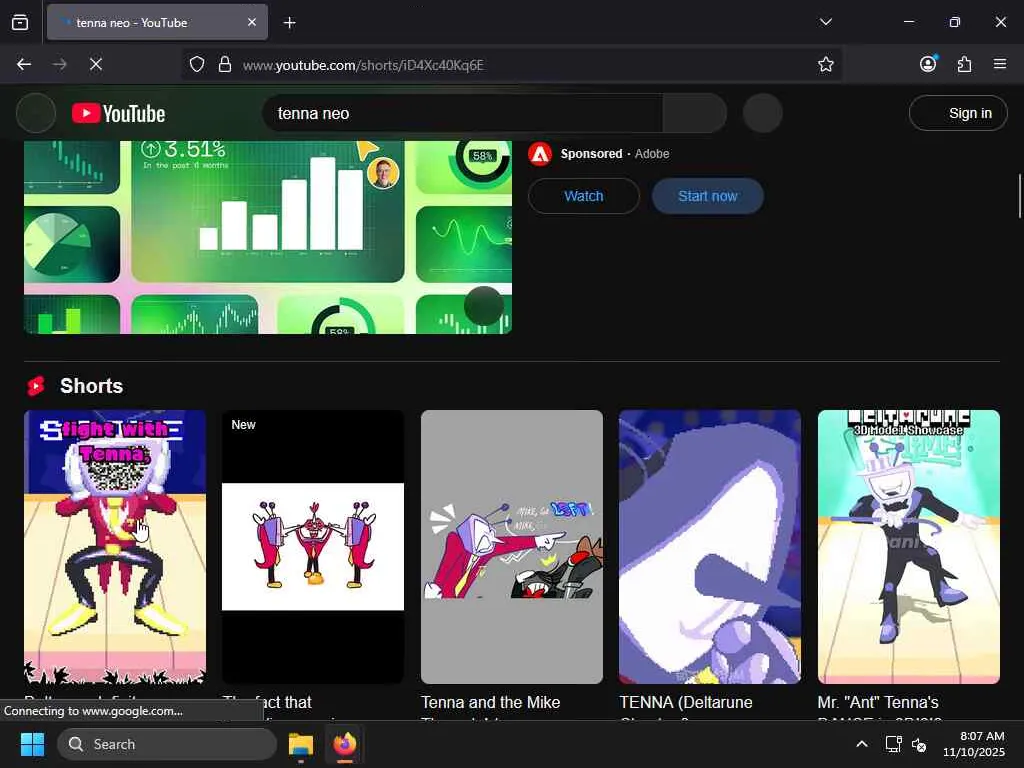This screenshot has height=768, width=1024.
Task: Go to YouTube home via logo
Action: point(118,113)
